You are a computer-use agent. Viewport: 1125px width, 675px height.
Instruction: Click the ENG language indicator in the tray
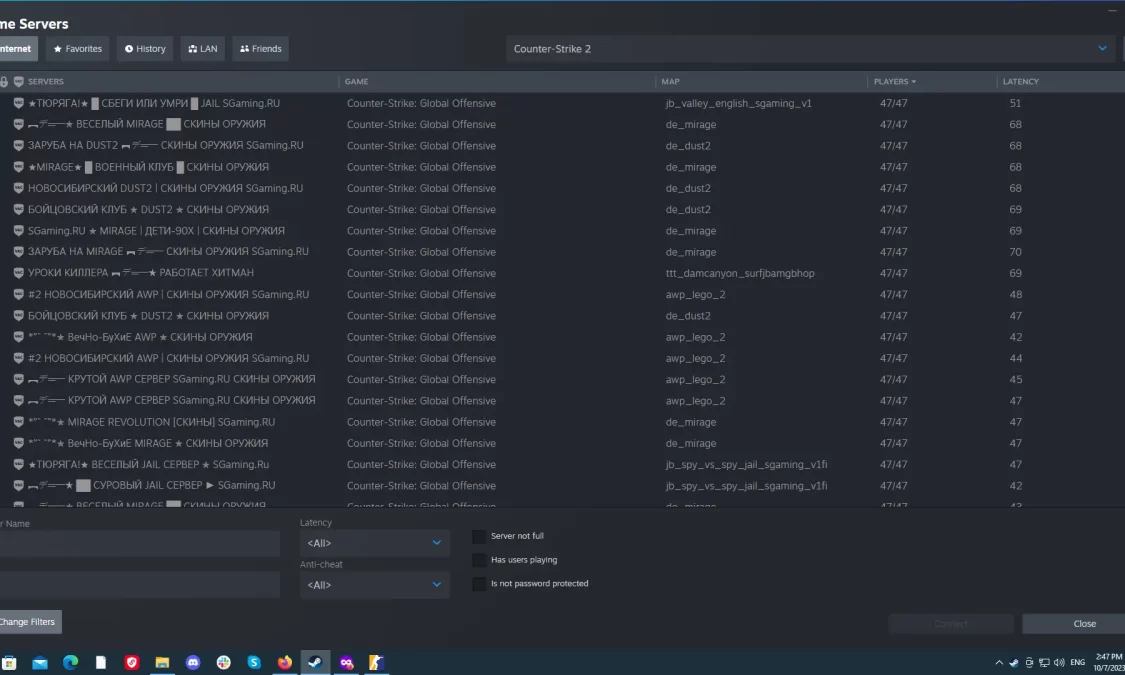point(1078,663)
